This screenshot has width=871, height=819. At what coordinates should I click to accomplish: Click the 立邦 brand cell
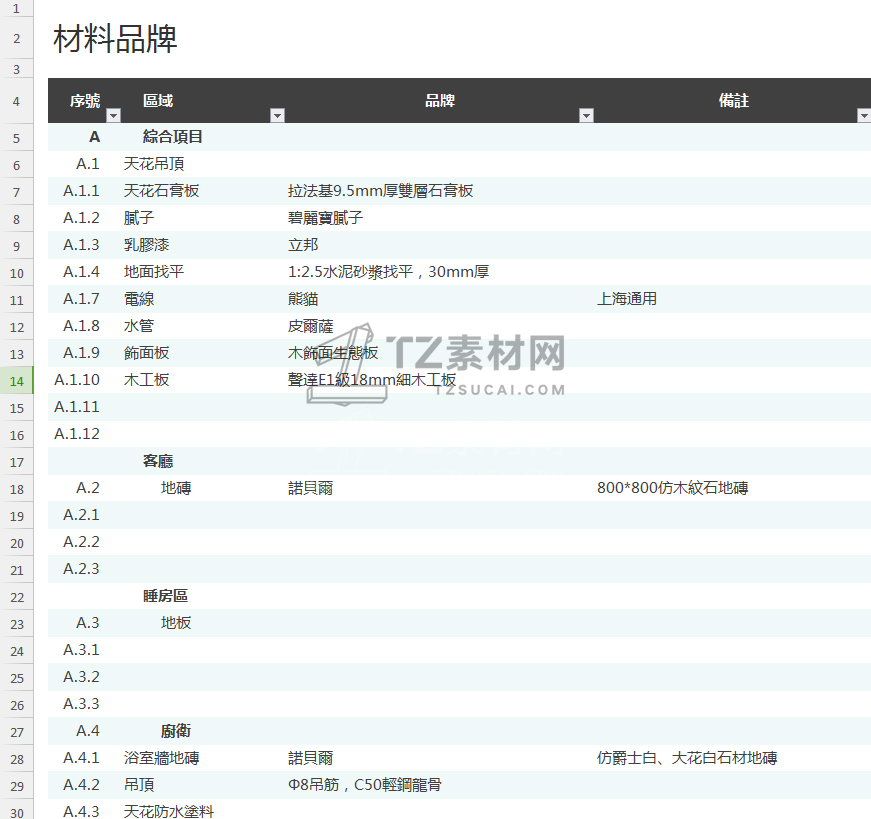point(303,244)
